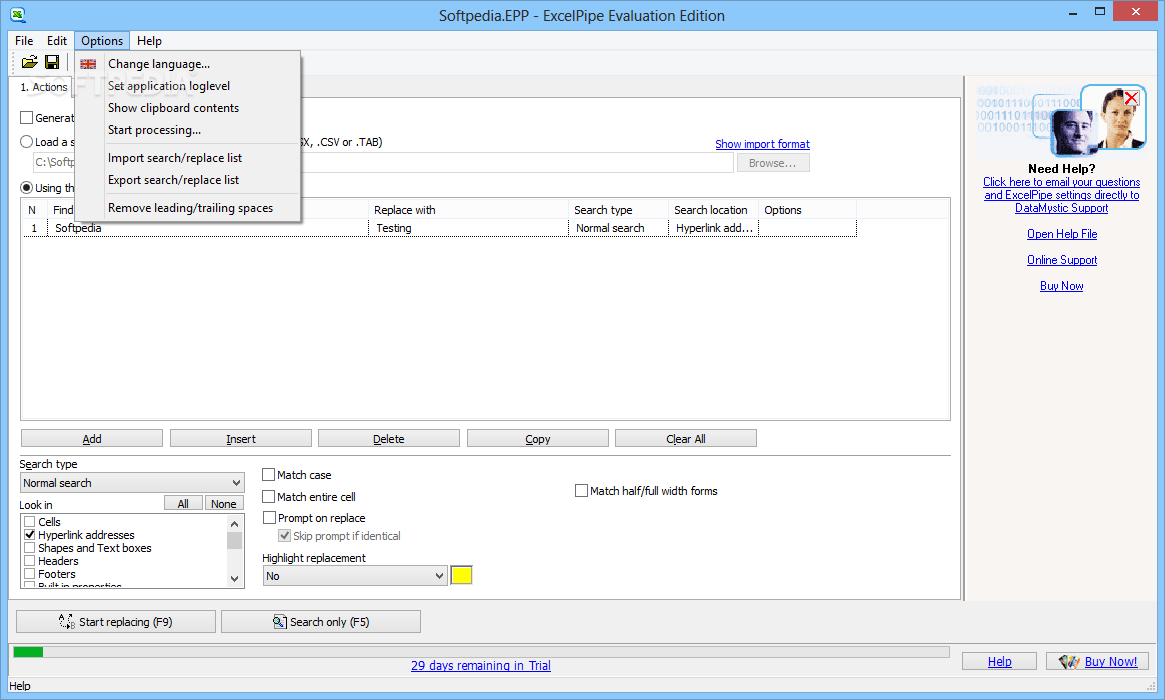The width and height of the screenshot is (1165, 700).
Task: Choose Export search/replace list
Action: tap(173, 180)
